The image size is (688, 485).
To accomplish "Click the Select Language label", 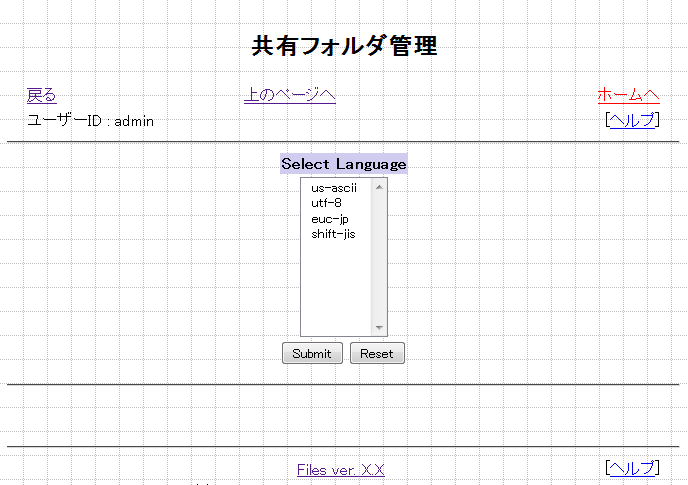I will [343, 164].
